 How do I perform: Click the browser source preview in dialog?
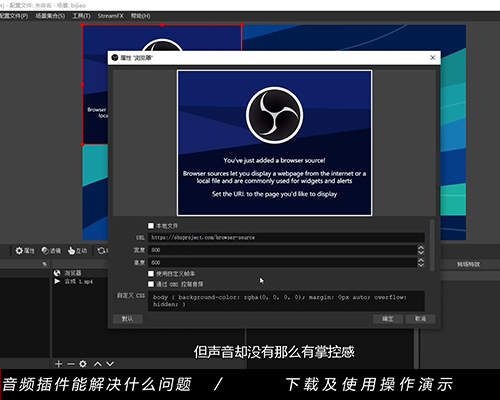click(275, 143)
